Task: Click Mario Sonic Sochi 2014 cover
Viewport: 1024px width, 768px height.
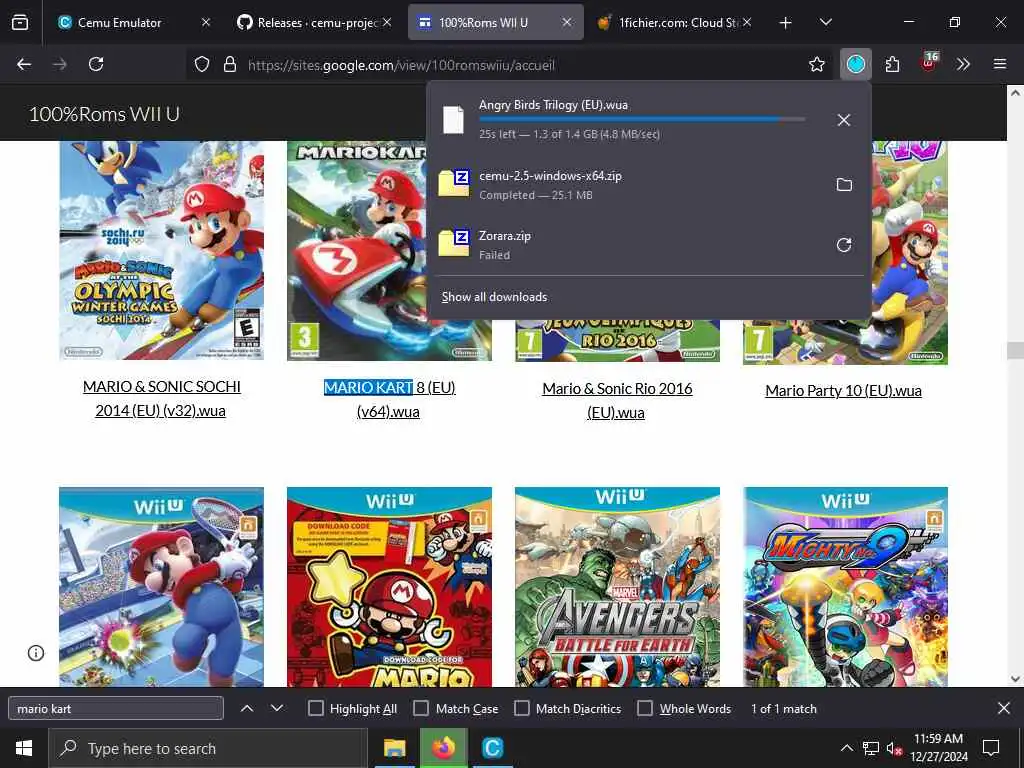Action: pos(161,250)
